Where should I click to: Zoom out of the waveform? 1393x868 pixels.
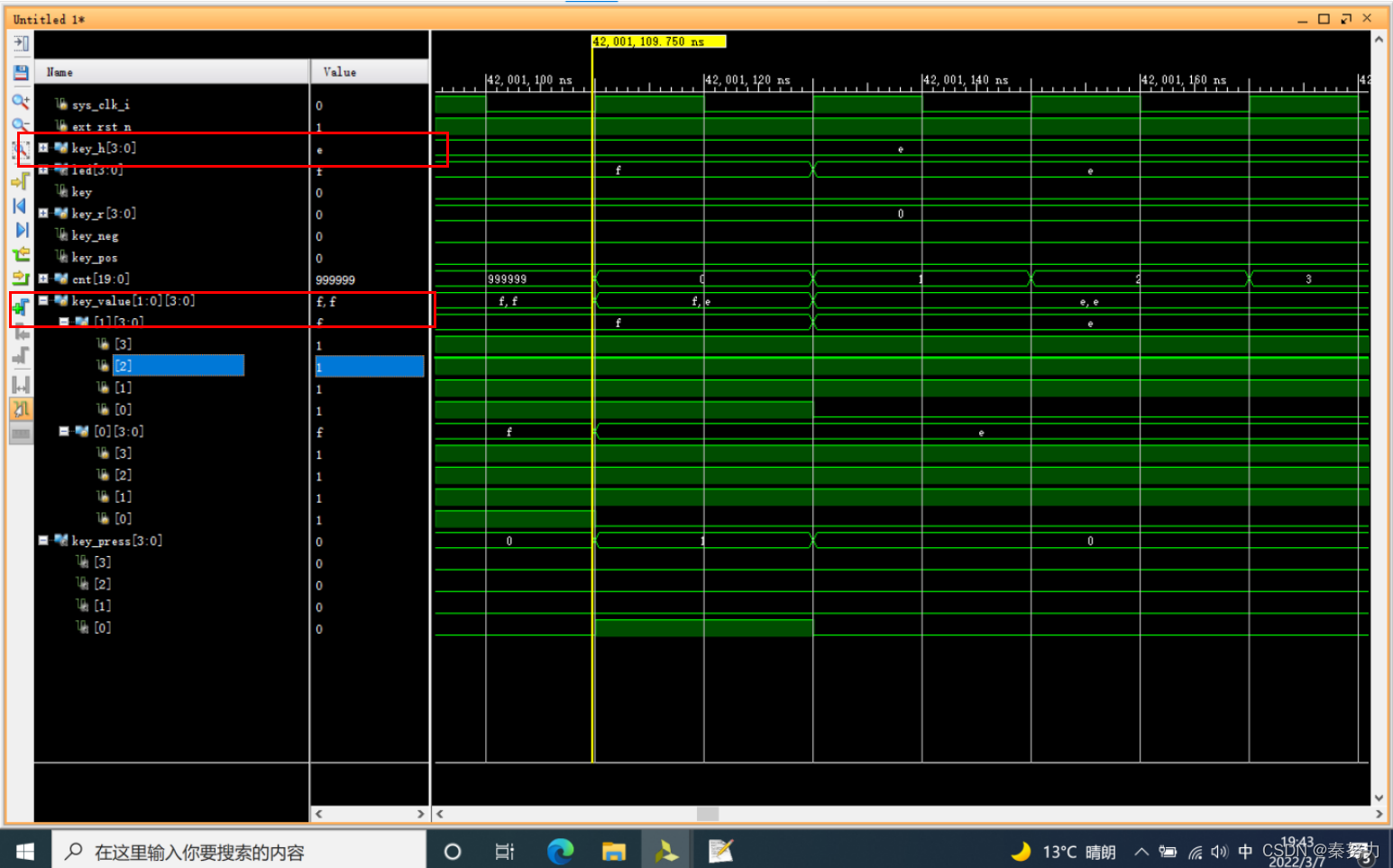tap(21, 124)
